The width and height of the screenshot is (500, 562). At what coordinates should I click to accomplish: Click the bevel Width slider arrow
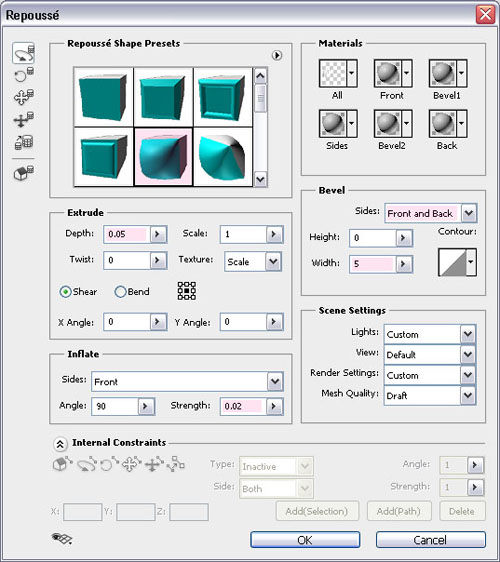click(404, 264)
